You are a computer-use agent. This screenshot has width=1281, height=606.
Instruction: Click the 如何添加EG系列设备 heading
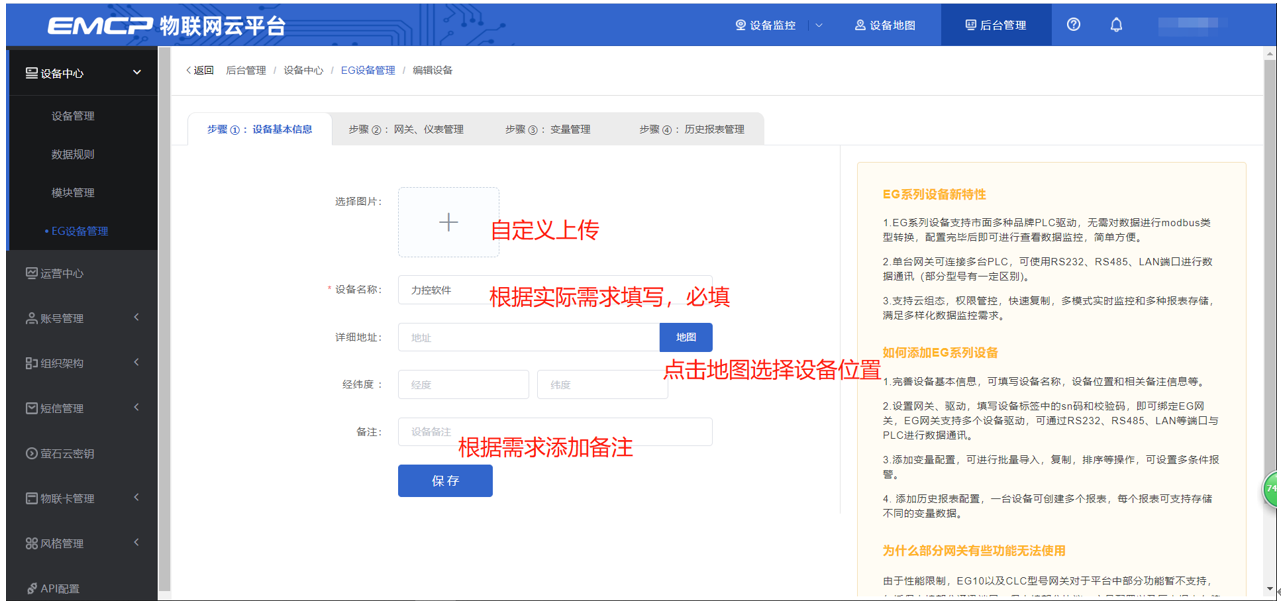point(940,353)
